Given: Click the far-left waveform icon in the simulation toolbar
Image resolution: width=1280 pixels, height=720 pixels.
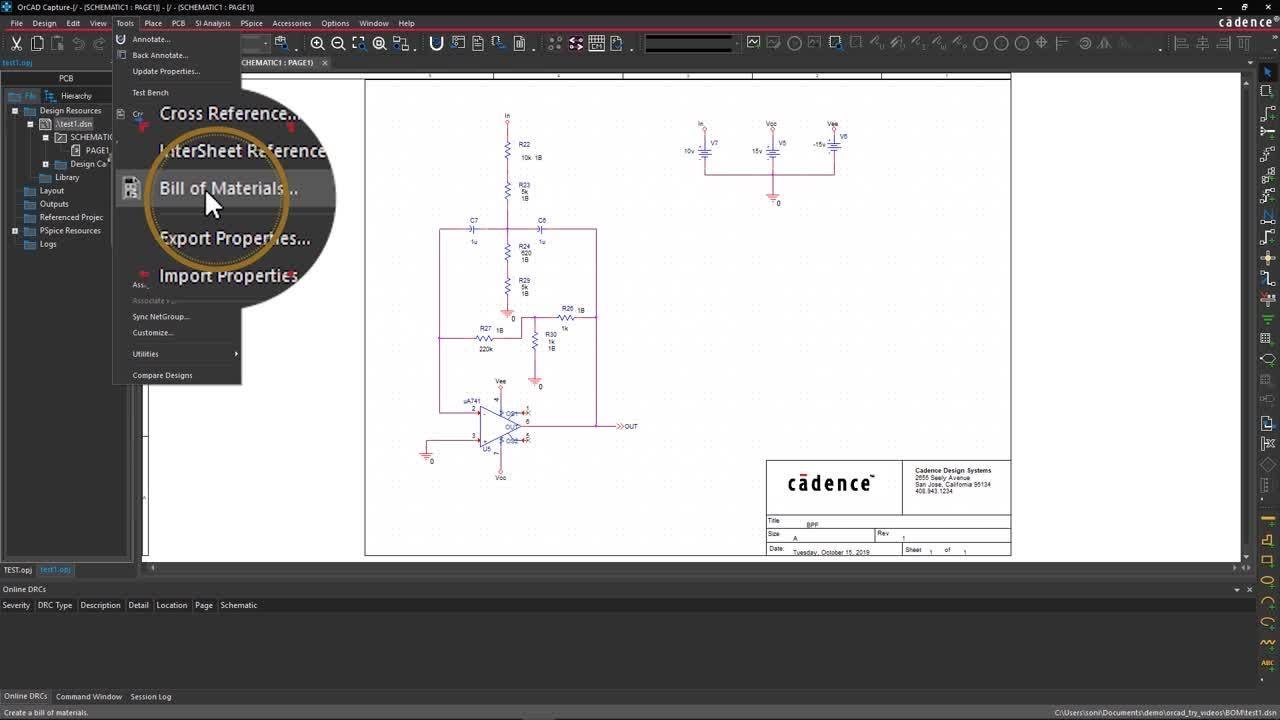Looking at the screenshot, I should (x=753, y=43).
